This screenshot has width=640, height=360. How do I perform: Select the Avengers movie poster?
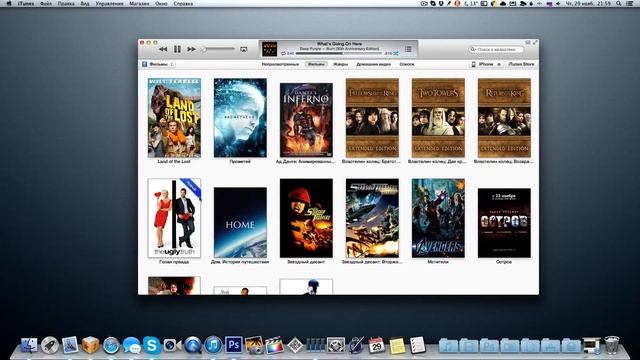pos(438,218)
